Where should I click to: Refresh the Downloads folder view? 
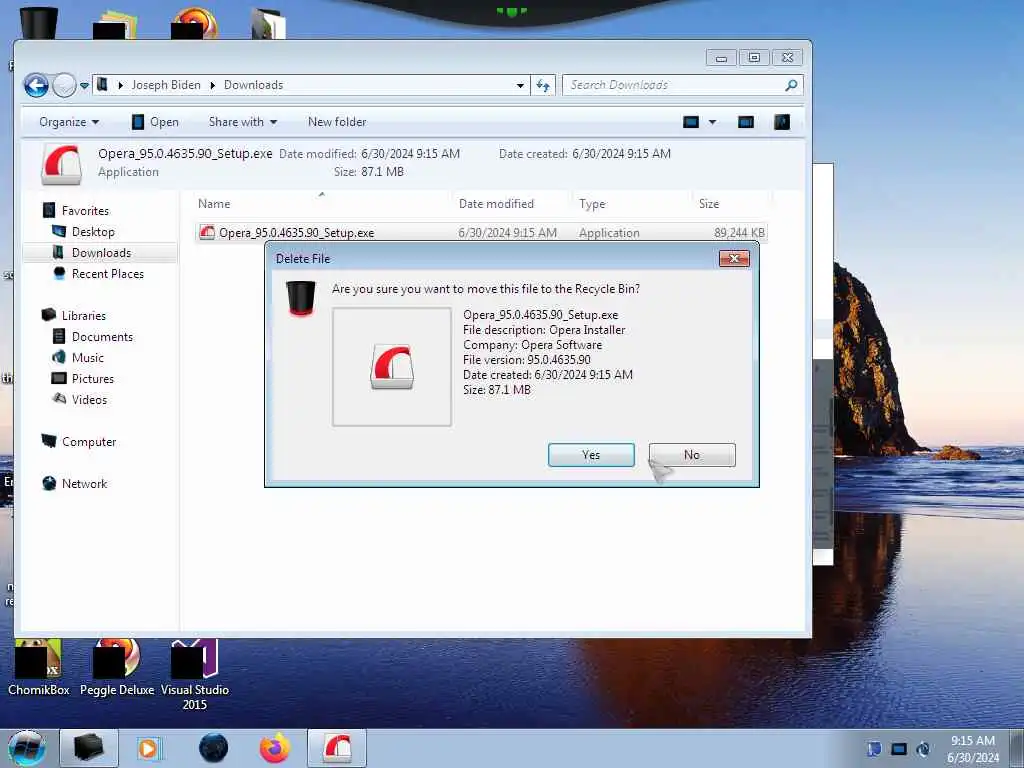543,85
